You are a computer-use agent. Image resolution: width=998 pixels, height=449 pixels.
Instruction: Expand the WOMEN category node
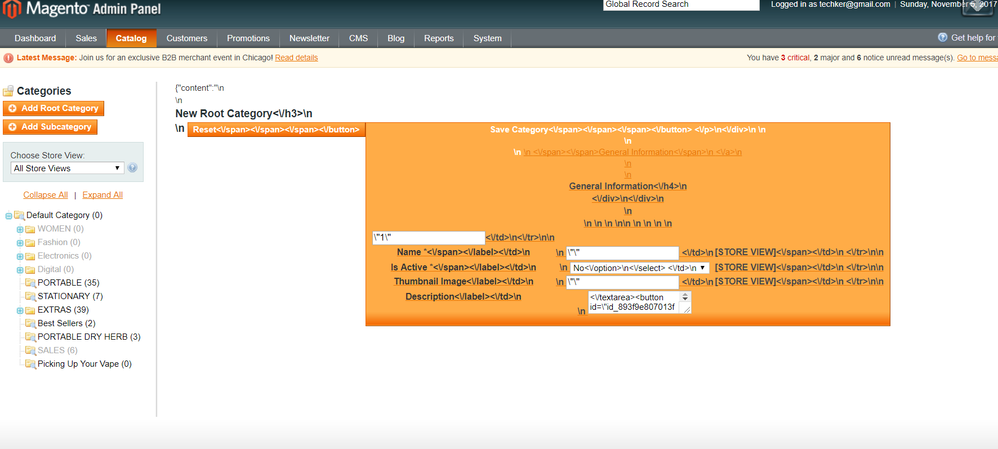[20, 229]
